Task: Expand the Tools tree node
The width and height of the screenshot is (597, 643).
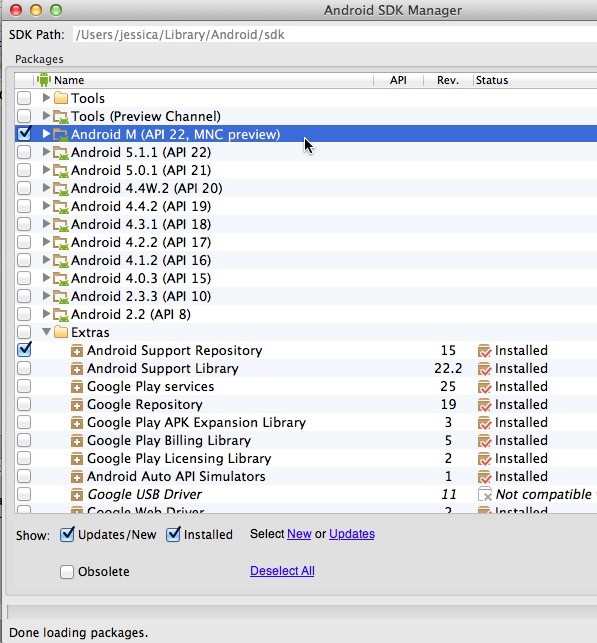Action: click(x=46, y=98)
